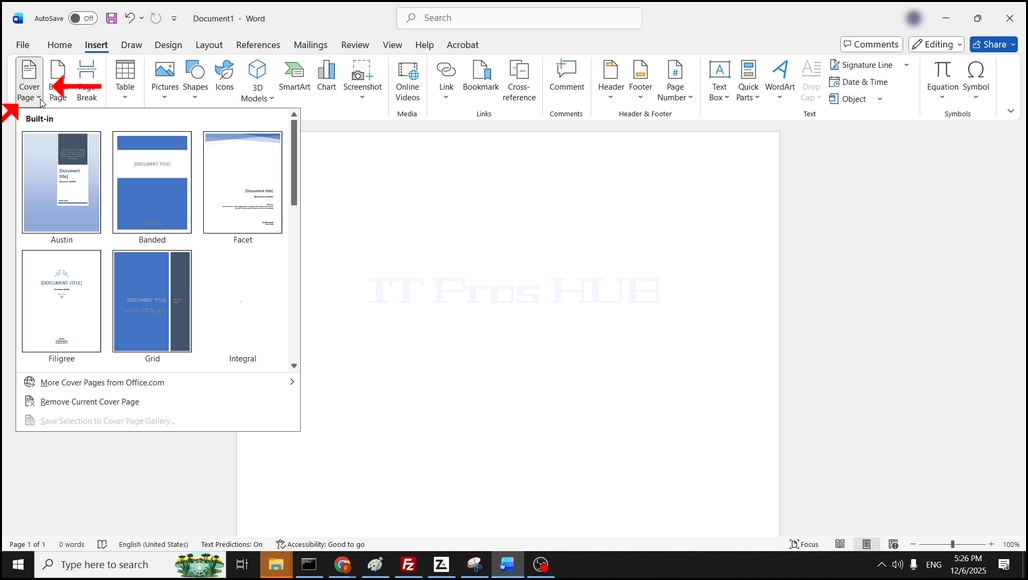Open FileZilla from the taskbar
1028x580 pixels.
[408, 564]
